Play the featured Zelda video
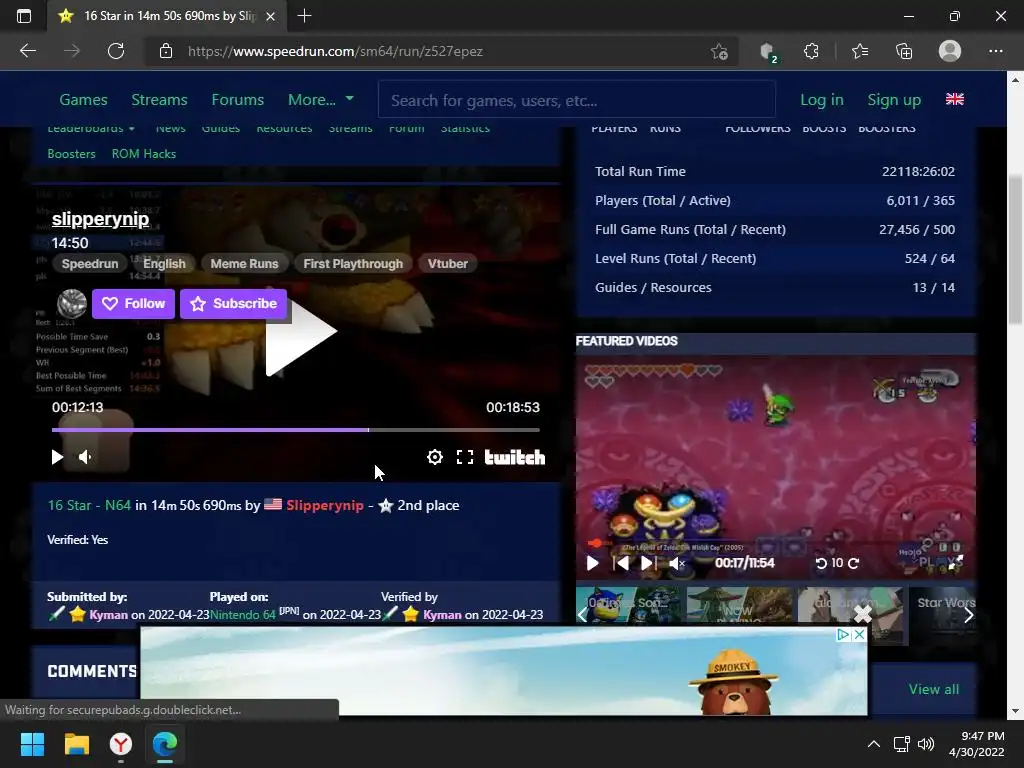This screenshot has height=768, width=1024. [592, 563]
